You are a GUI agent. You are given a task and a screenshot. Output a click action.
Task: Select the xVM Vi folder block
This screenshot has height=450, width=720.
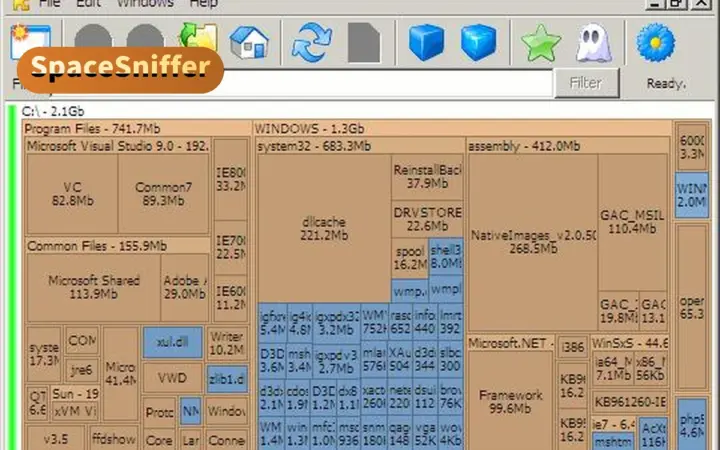[75, 411]
